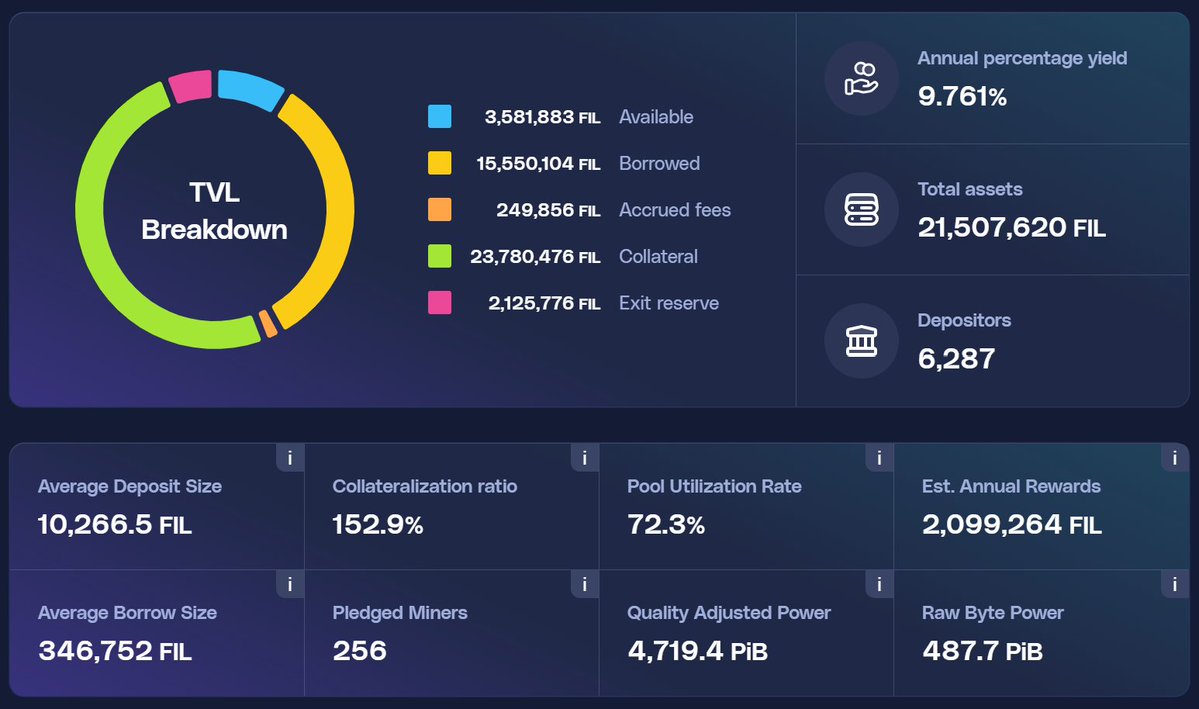Select the green Collateral legend swatch

[439, 256]
